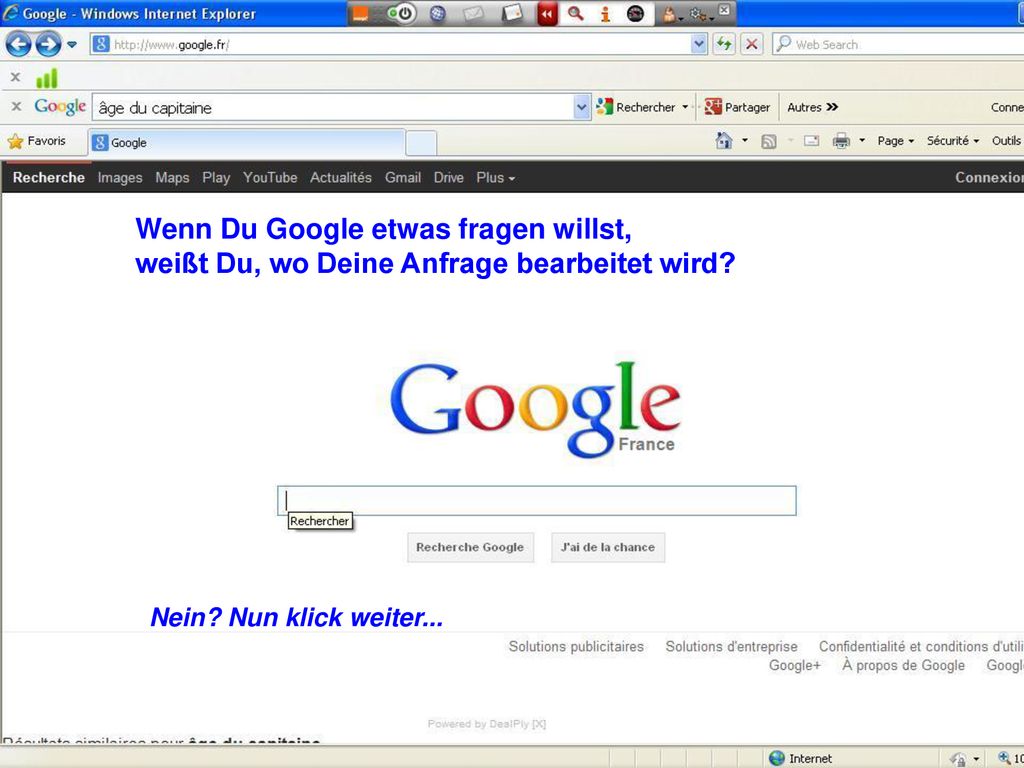Click the orange info 'i' icon
Screen dimensions: 1024x768
[605, 14]
